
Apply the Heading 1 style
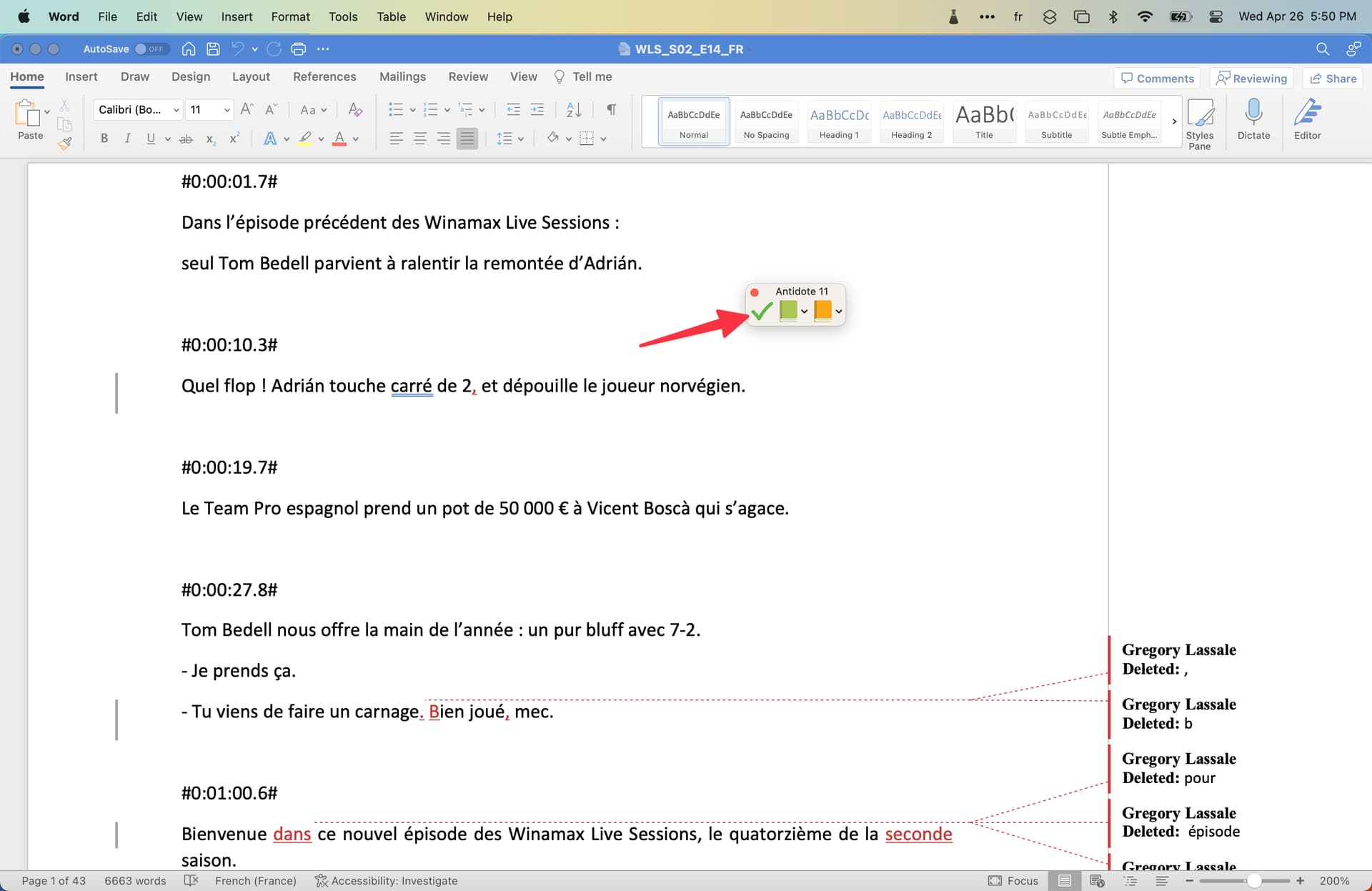(839, 121)
